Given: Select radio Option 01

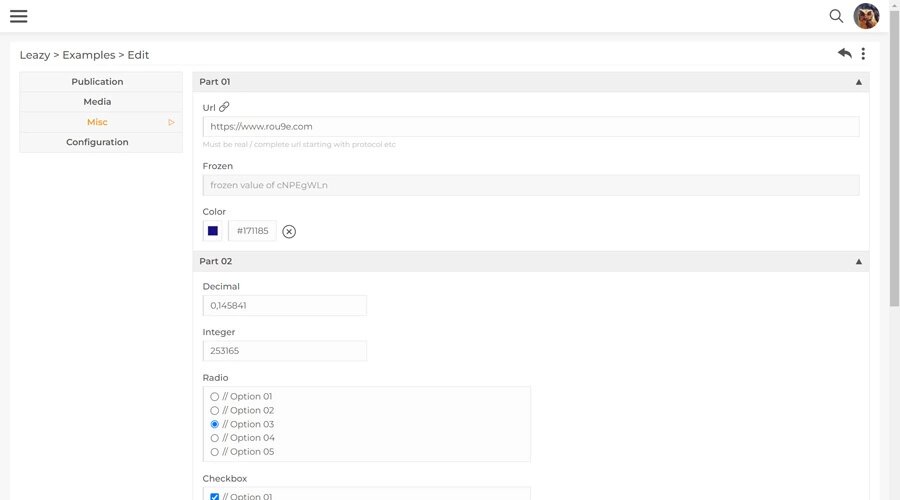Looking at the screenshot, I should click(215, 397).
